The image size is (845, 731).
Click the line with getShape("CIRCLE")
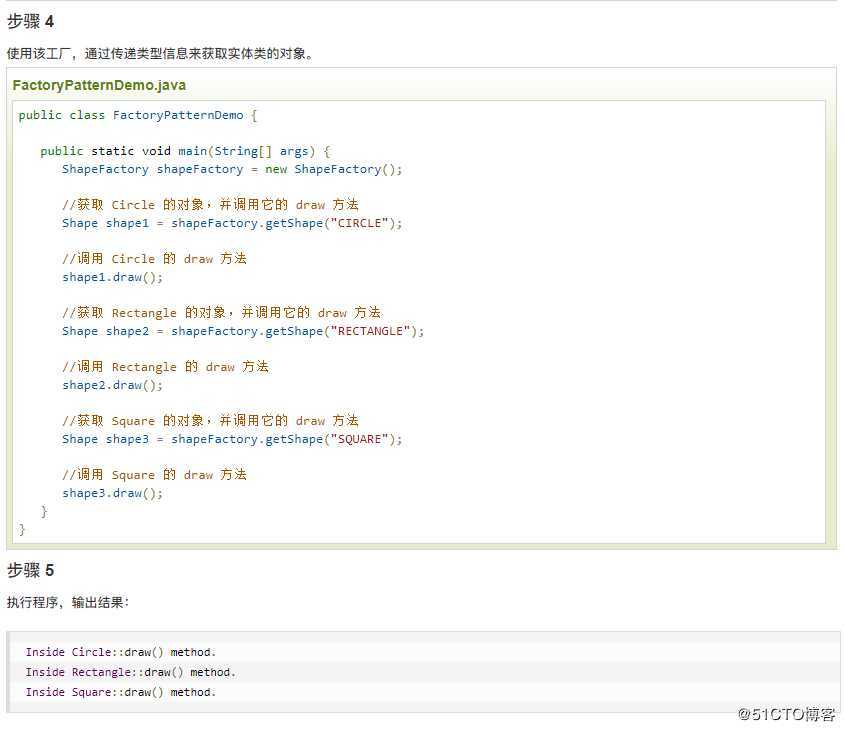232,223
